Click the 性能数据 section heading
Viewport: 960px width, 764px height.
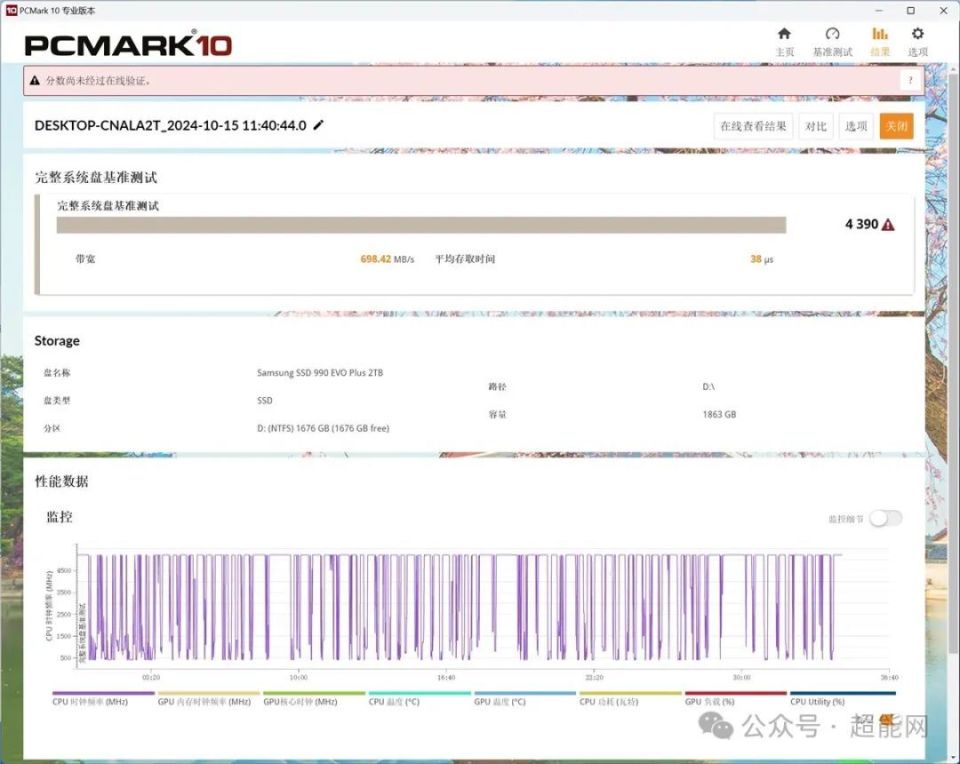(61, 481)
